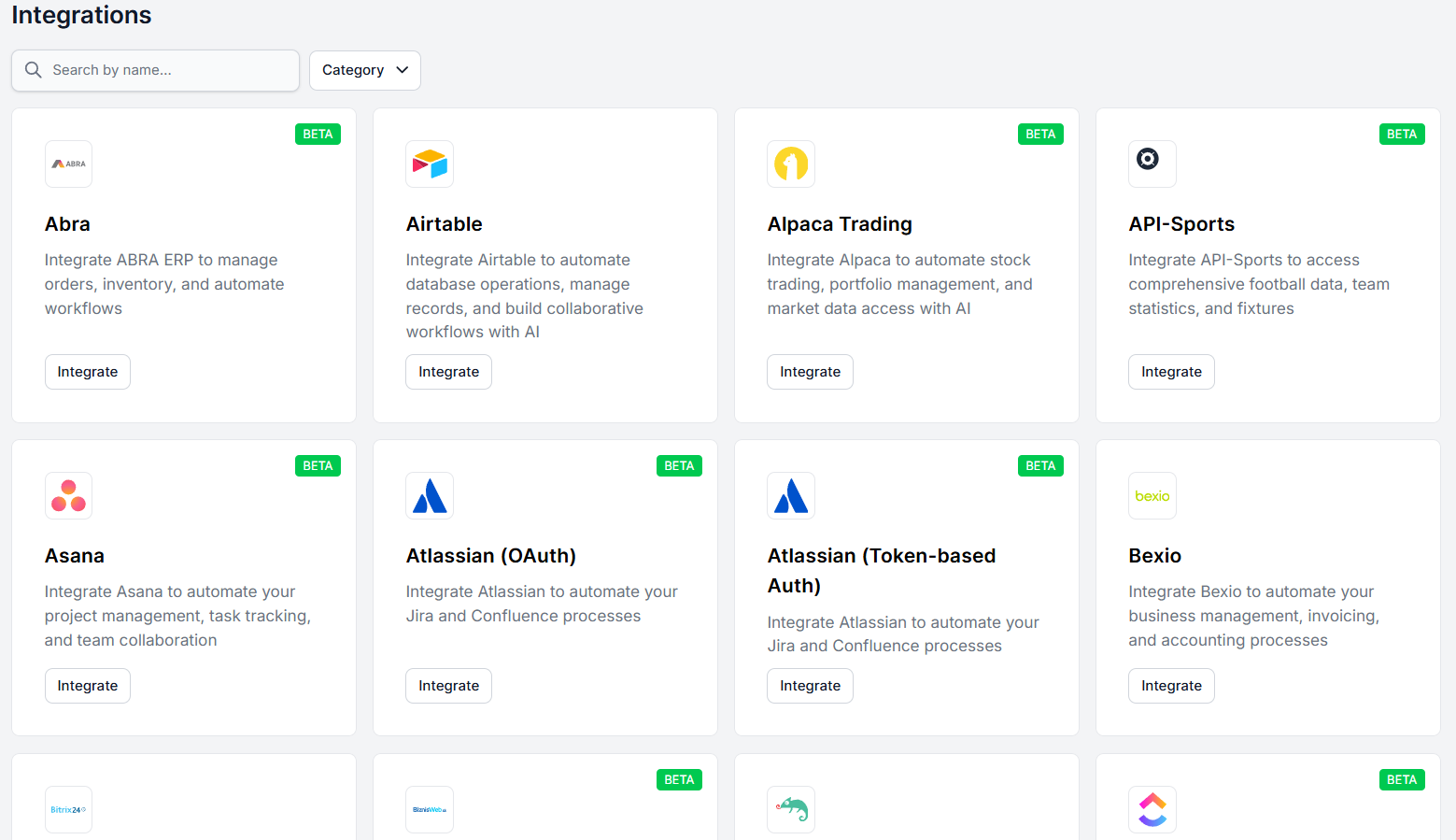Click the API-Sports logo icon

1152,164
